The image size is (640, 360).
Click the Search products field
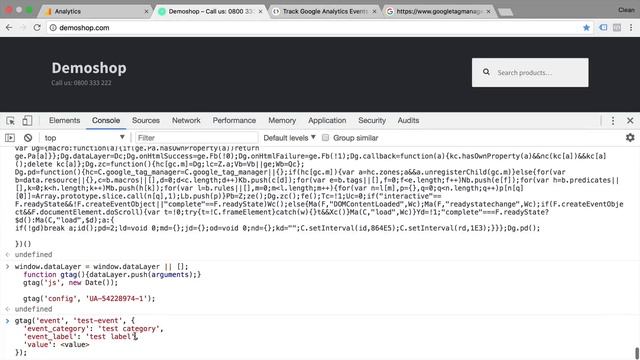click(530, 72)
